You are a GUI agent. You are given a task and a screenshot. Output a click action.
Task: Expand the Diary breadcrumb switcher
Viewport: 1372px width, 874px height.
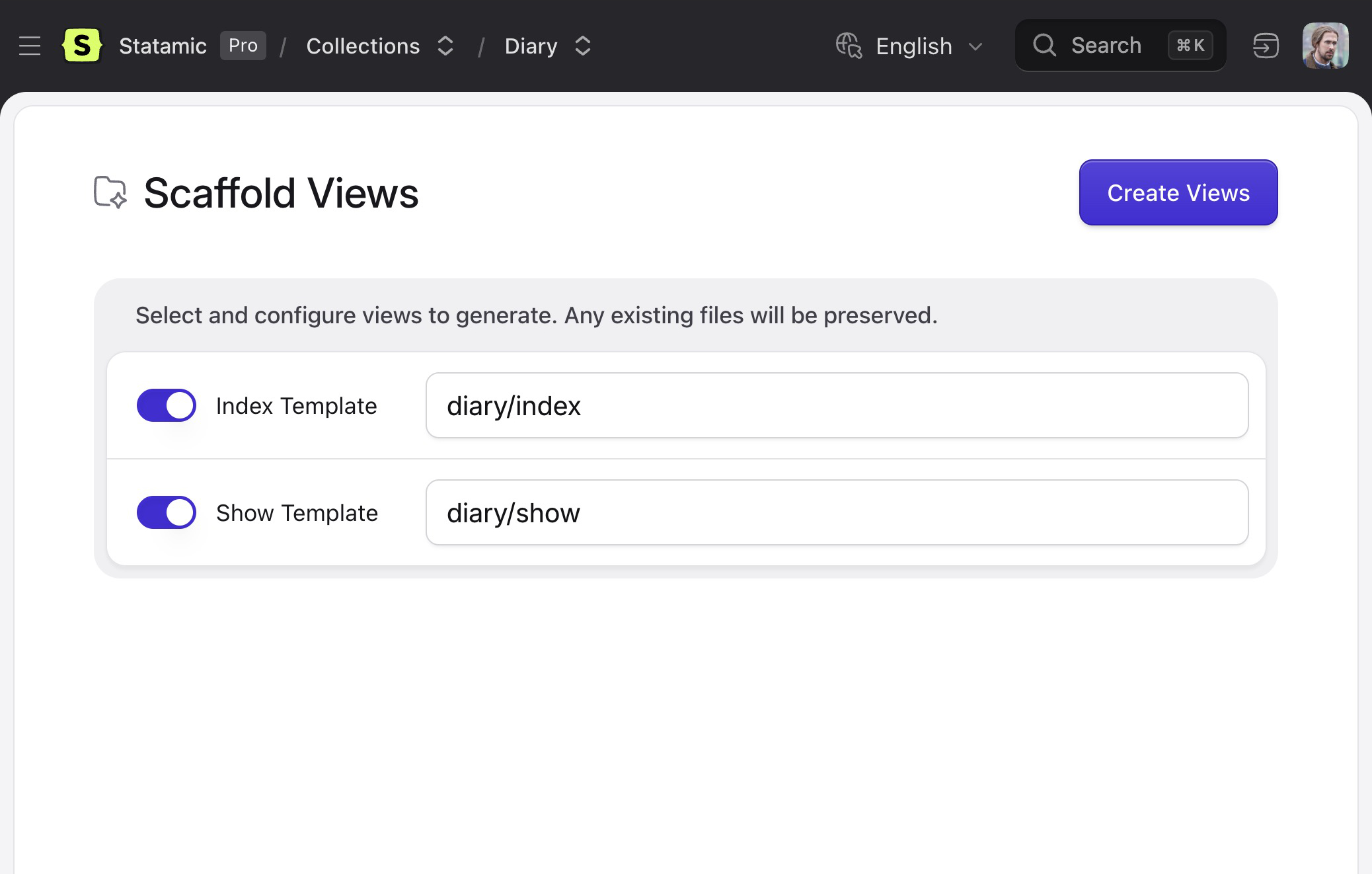coord(582,46)
